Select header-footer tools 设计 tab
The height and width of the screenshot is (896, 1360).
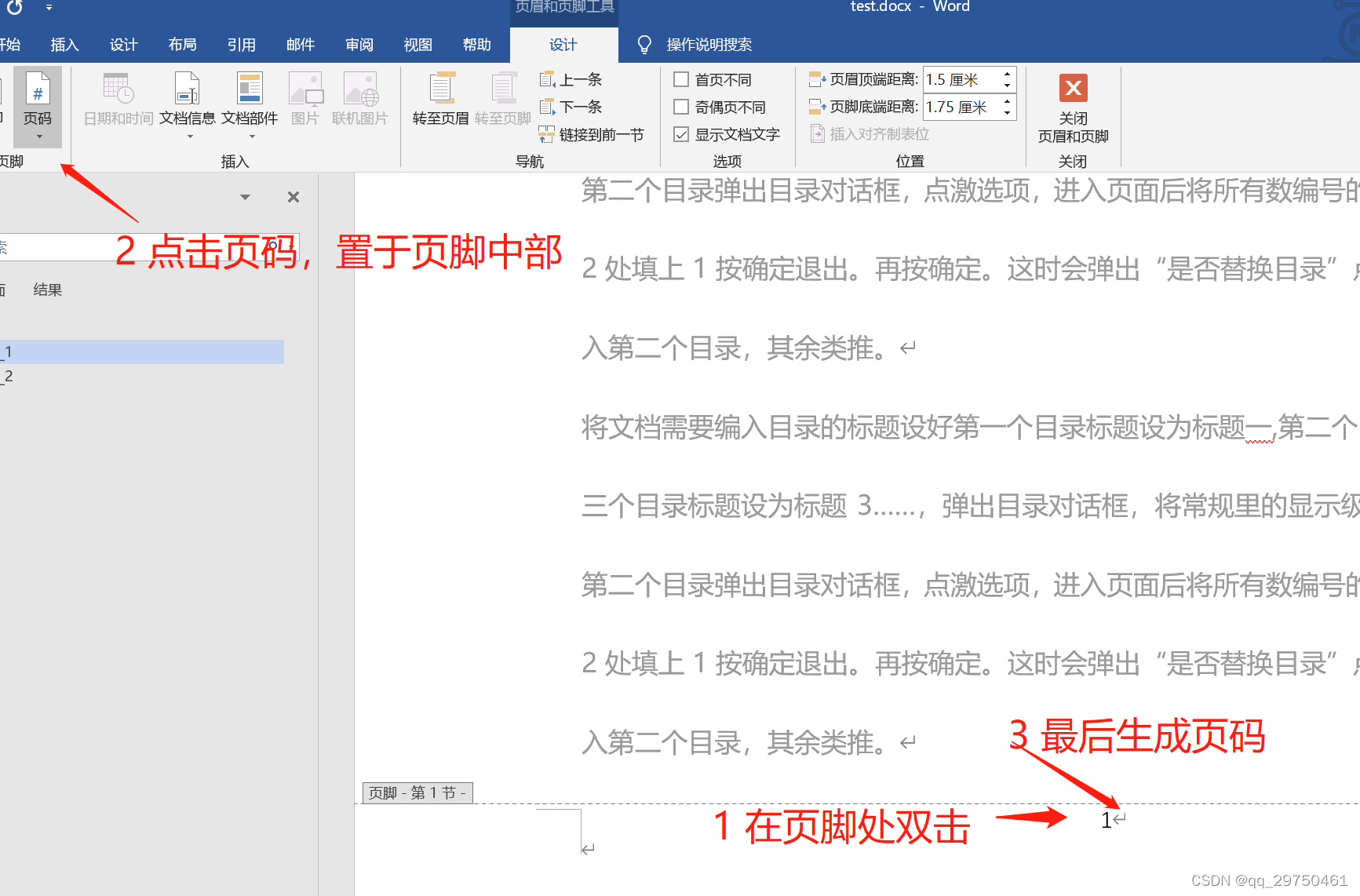[x=563, y=45]
